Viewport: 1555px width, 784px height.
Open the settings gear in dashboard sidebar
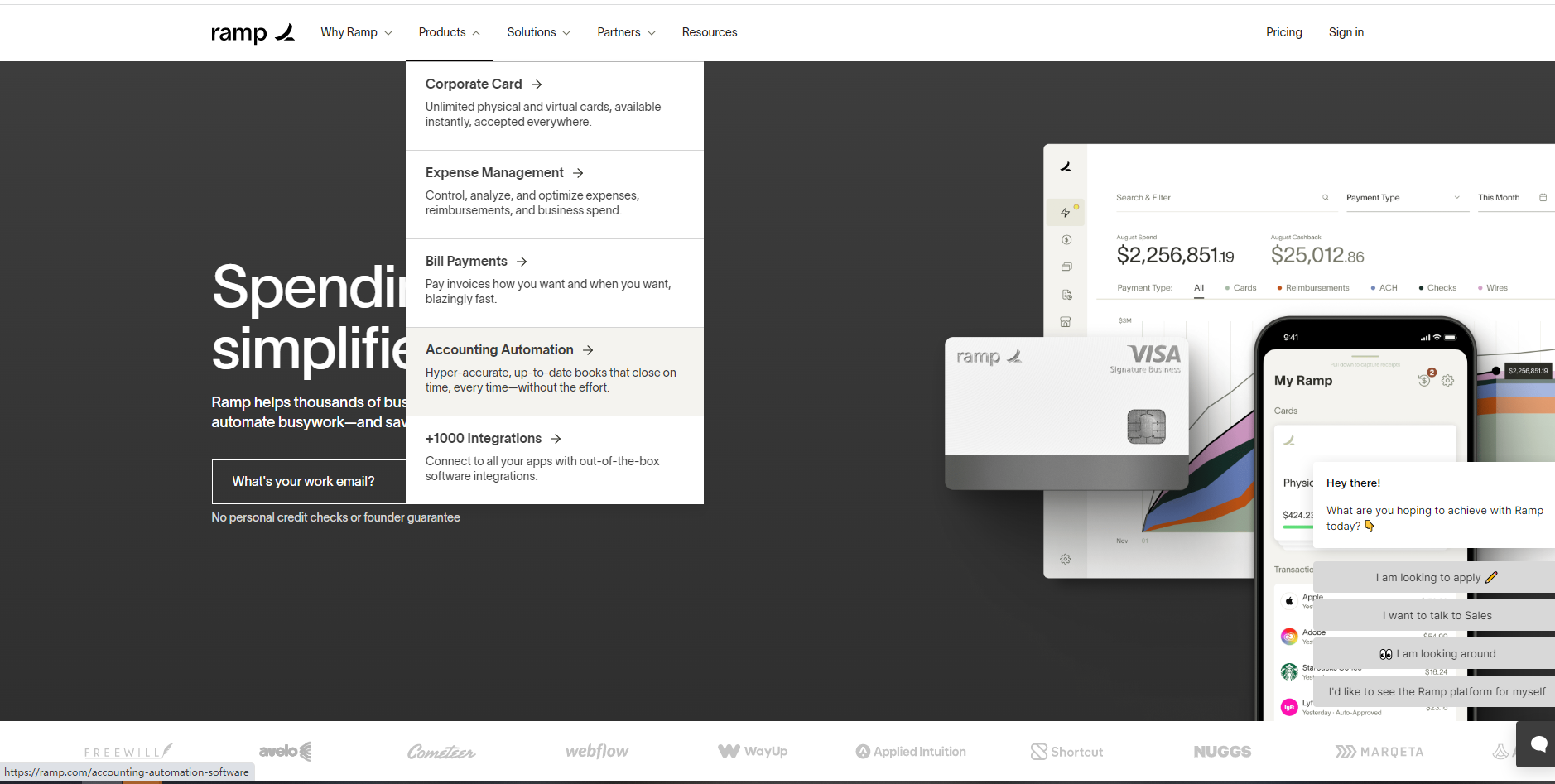(1066, 560)
